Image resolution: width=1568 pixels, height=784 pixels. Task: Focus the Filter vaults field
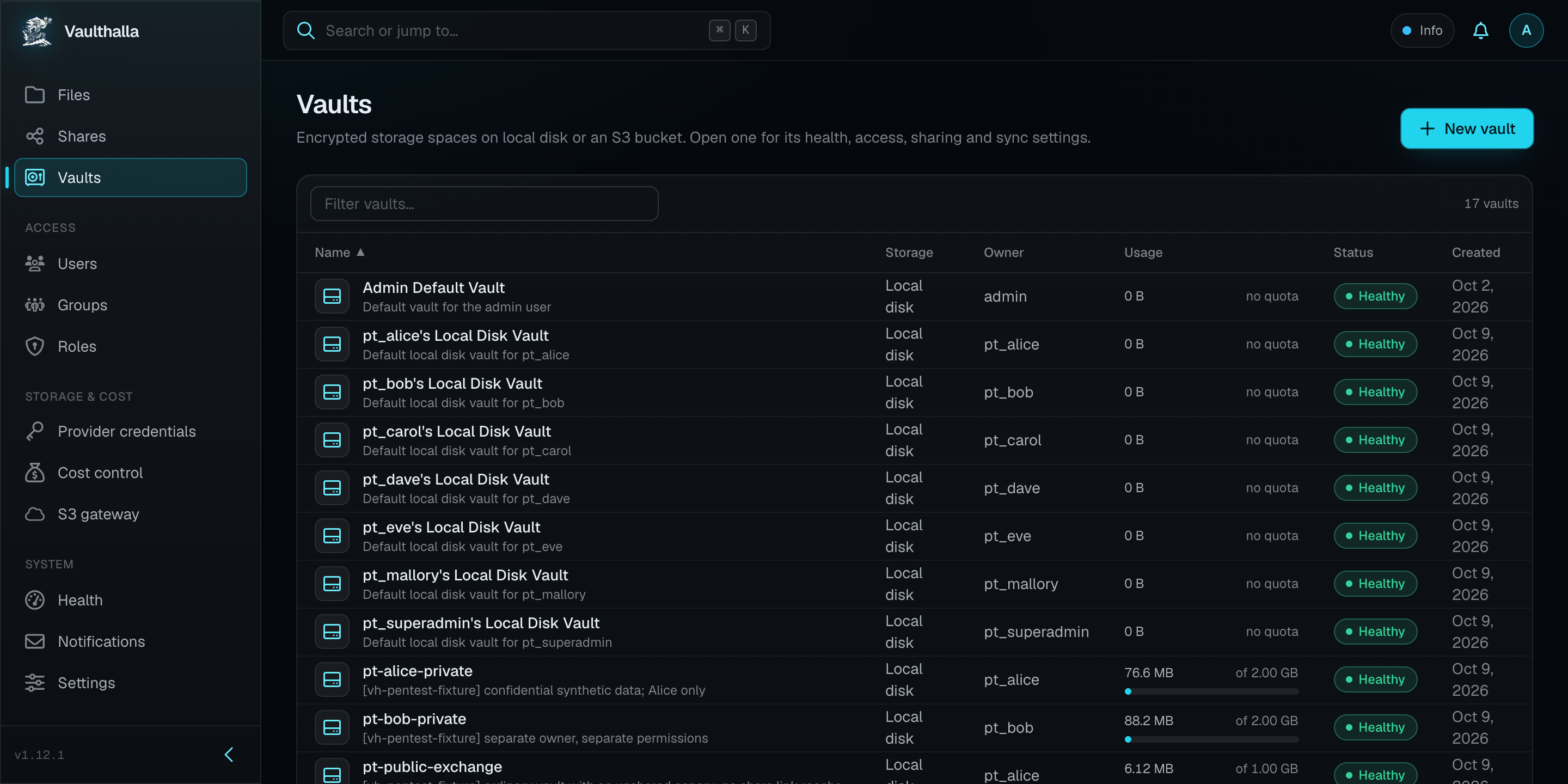[484, 204]
